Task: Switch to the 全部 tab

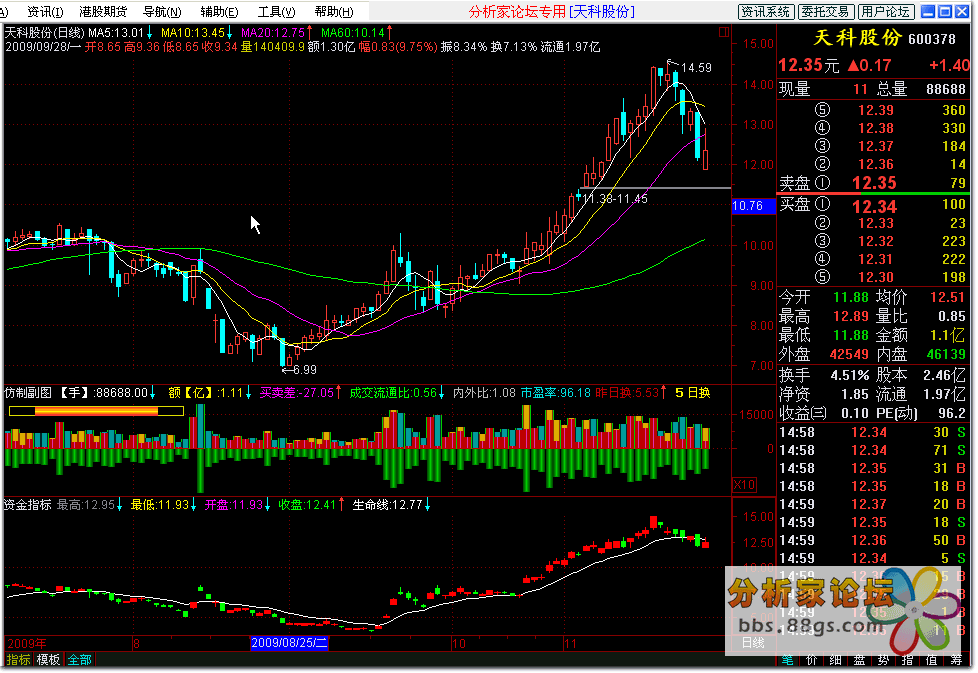Action: [79, 660]
